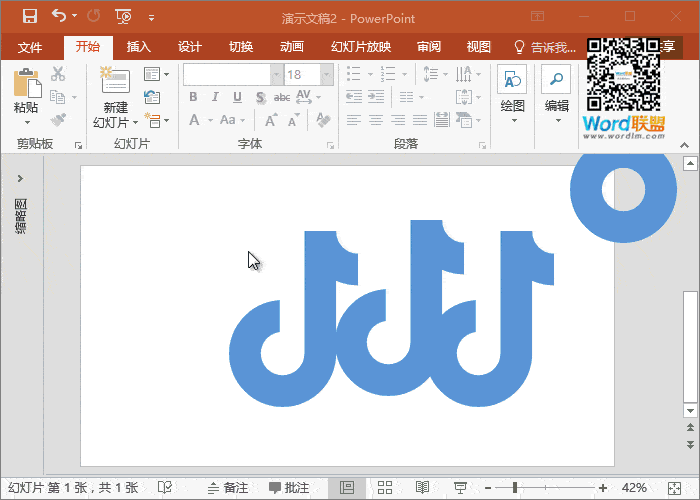Viewport: 700px width, 500px height.
Task: Click the Format Painter brush icon
Action: 58,120
